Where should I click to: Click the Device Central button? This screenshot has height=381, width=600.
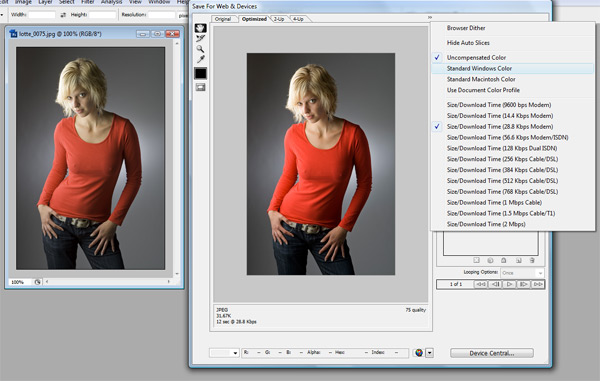[x=492, y=353]
